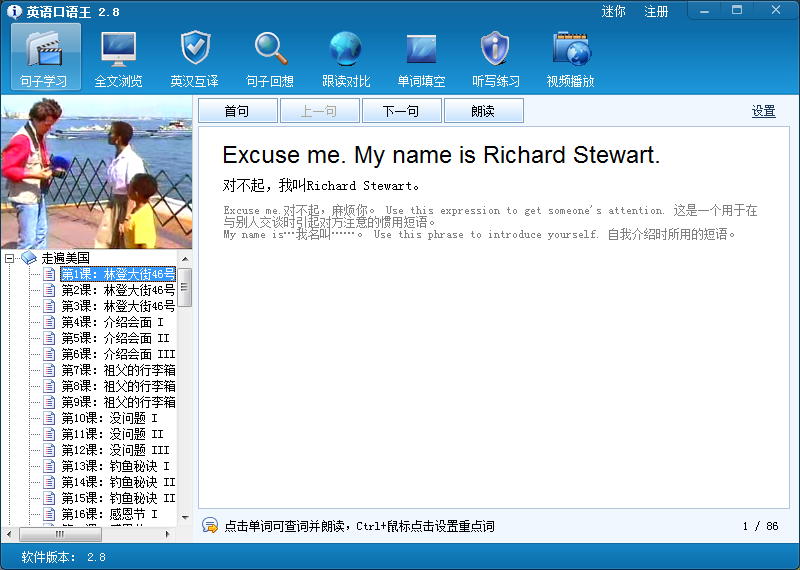This screenshot has height=570, width=800.
Task: Open the 注册 registration menu
Action: click(656, 12)
